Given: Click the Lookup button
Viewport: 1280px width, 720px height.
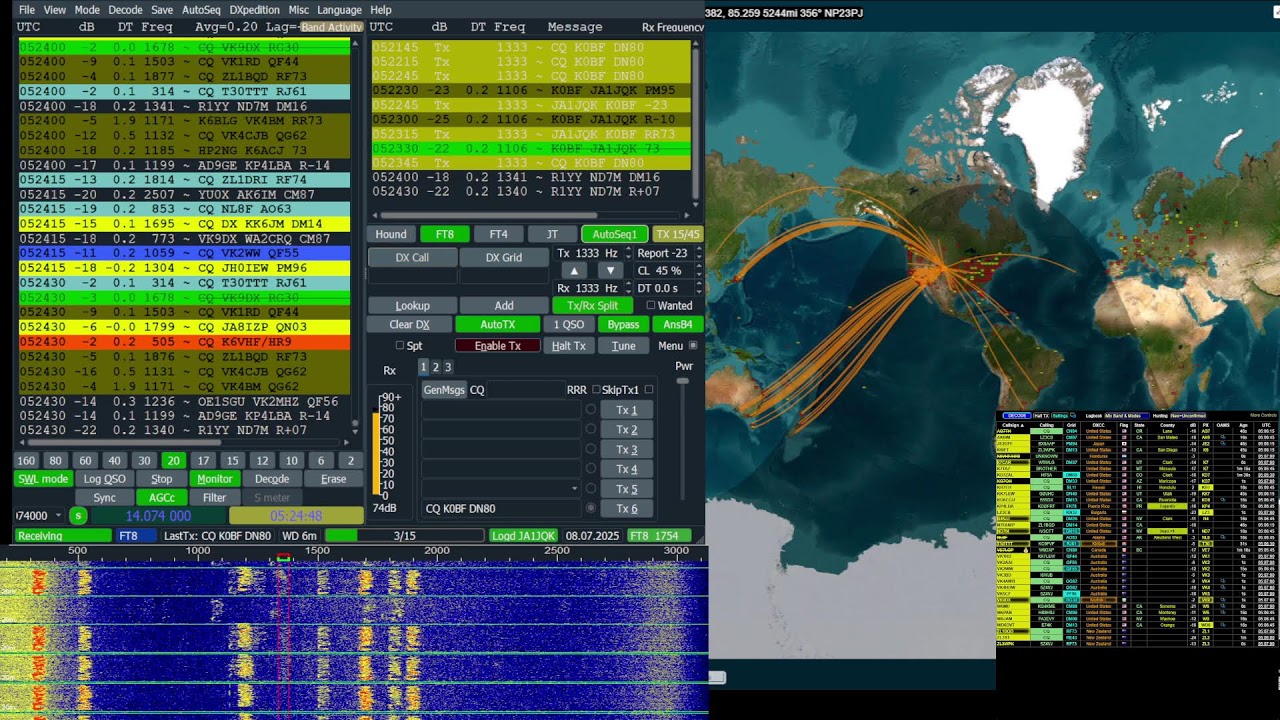Looking at the screenshot, I should pyautogui.click(x=412, y=306).
